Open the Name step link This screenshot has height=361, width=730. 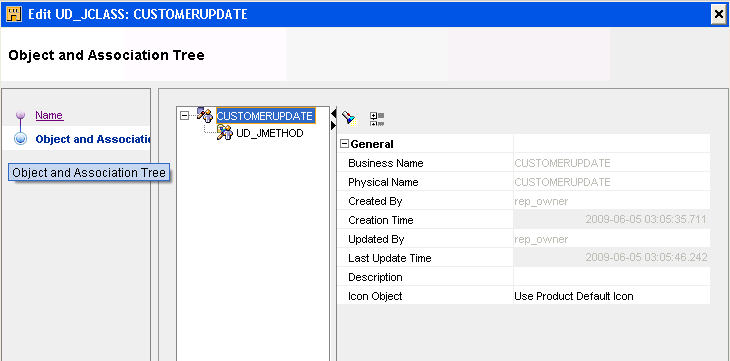coord(49,115)
